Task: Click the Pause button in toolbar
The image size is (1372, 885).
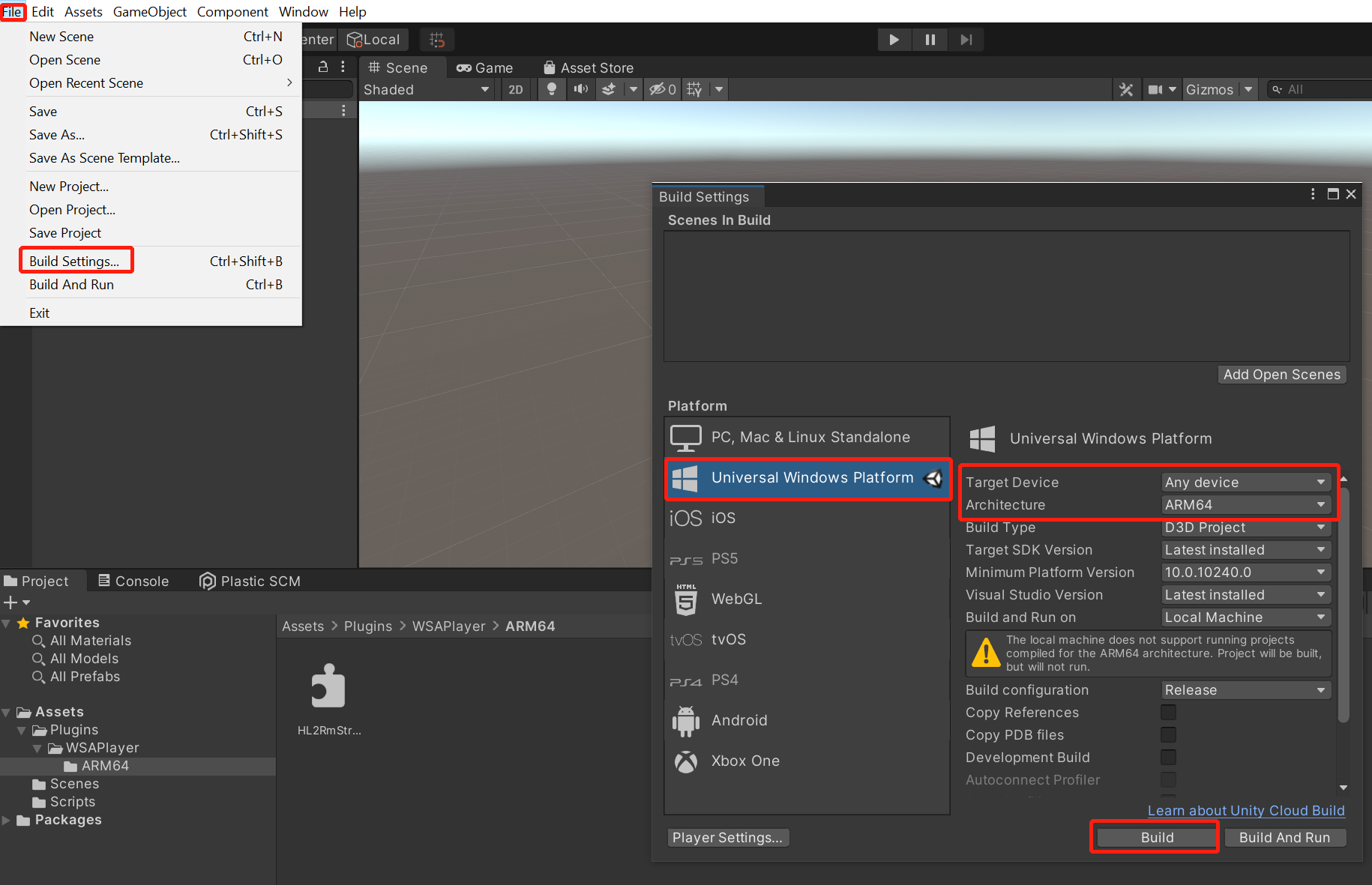Action: tap(930, 40)
